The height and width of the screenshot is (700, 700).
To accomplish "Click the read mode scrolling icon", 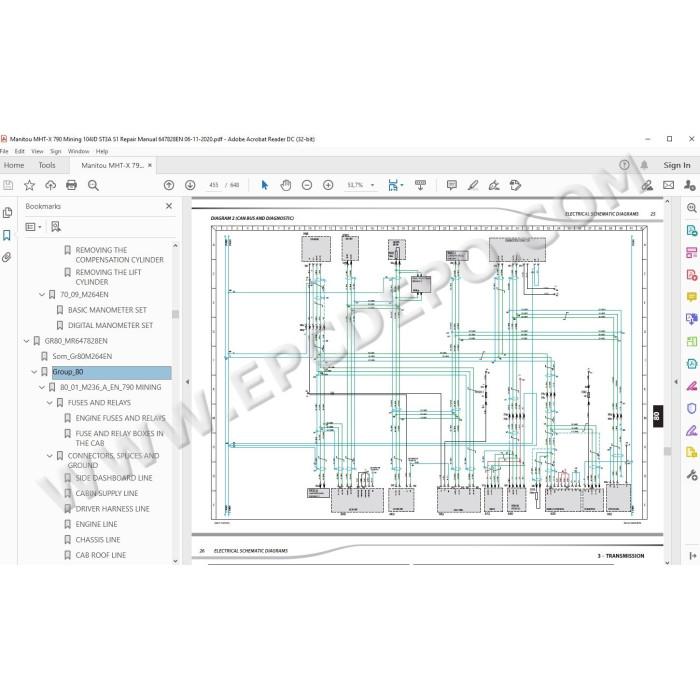I will pos(420,185).
